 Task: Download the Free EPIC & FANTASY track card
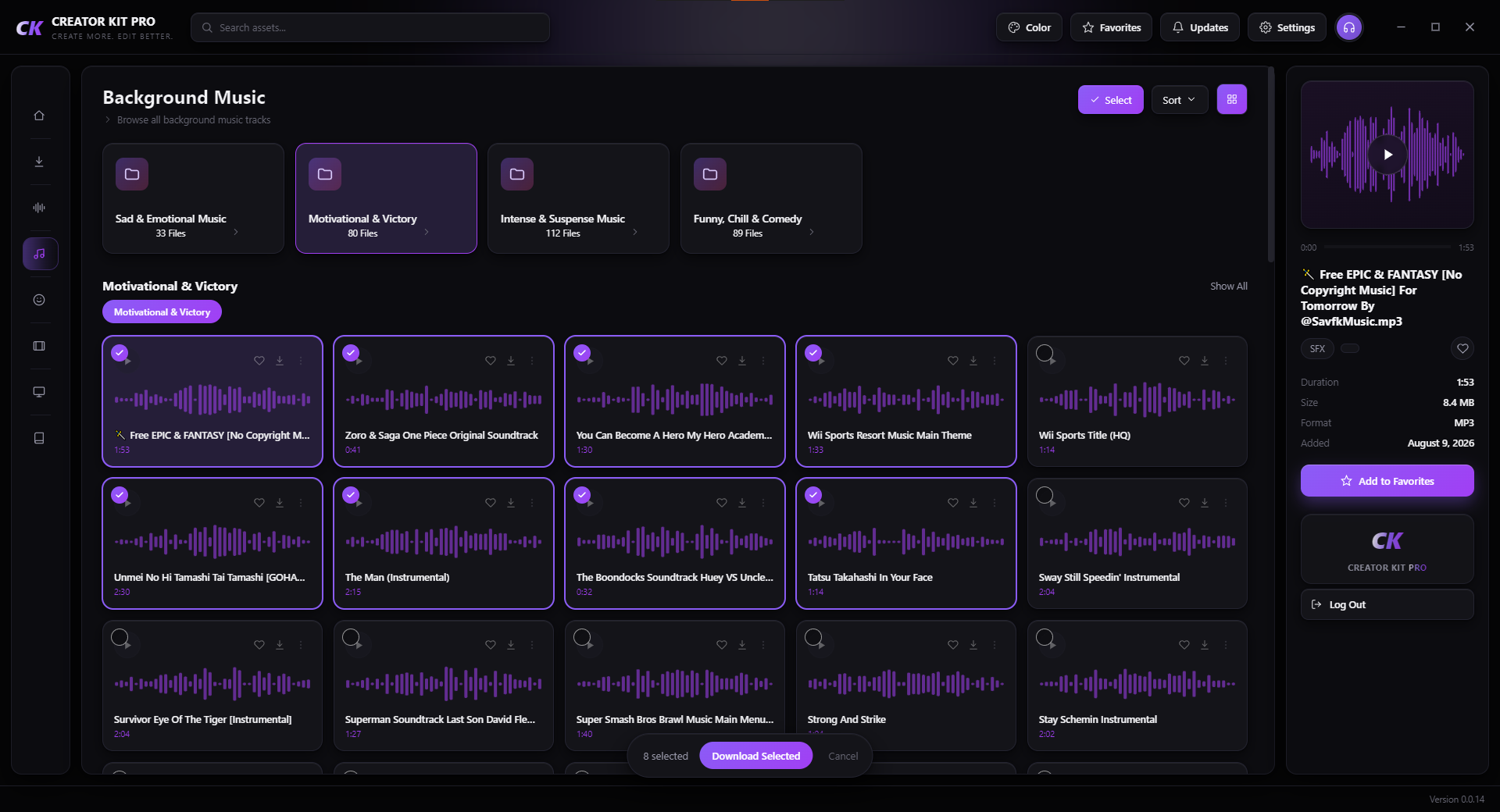(x=280, y=361)
